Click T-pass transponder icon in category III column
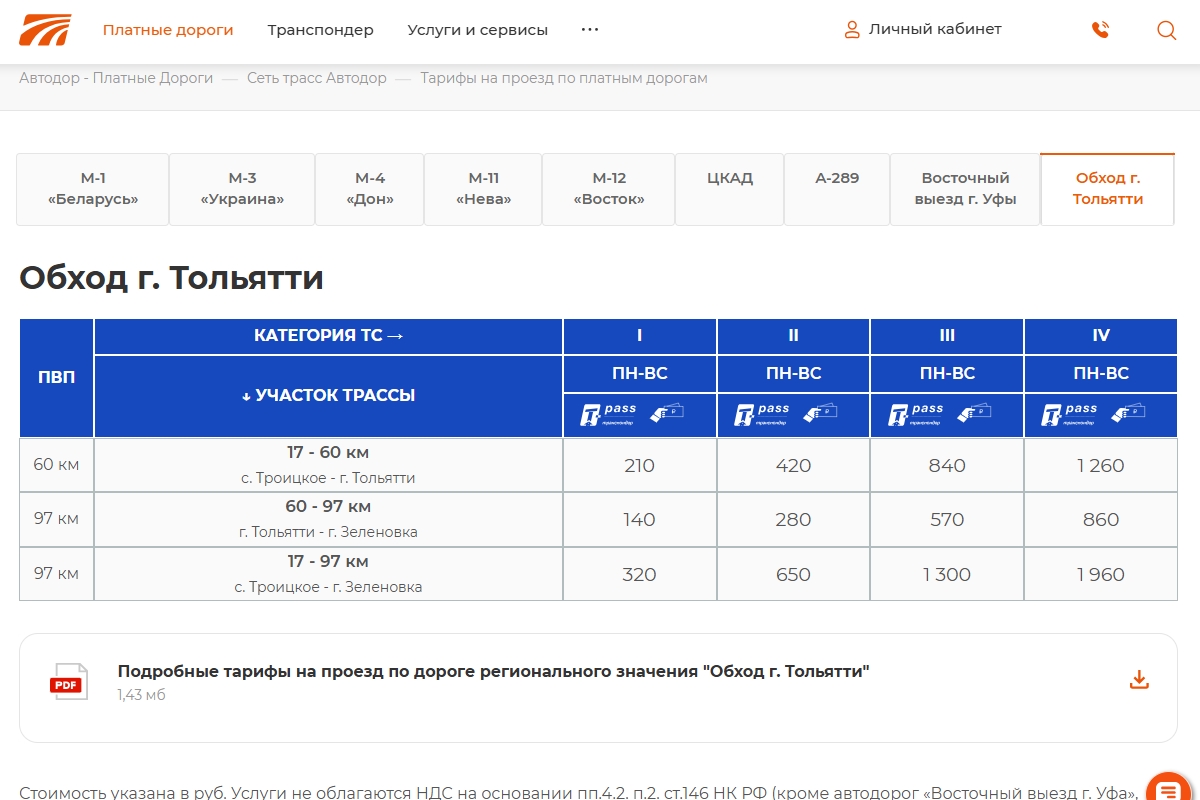The height and width of the screenshot is (800, 1200). click(x=917, y=414)
